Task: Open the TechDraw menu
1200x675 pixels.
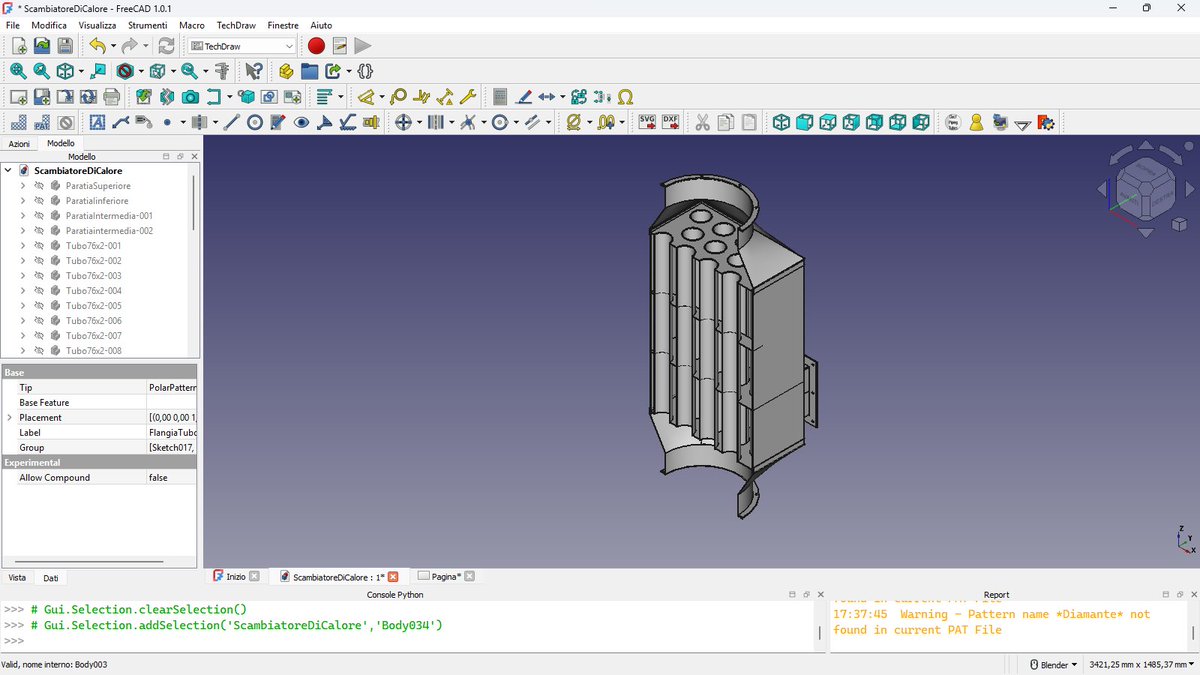Action: tap(237, 24)
